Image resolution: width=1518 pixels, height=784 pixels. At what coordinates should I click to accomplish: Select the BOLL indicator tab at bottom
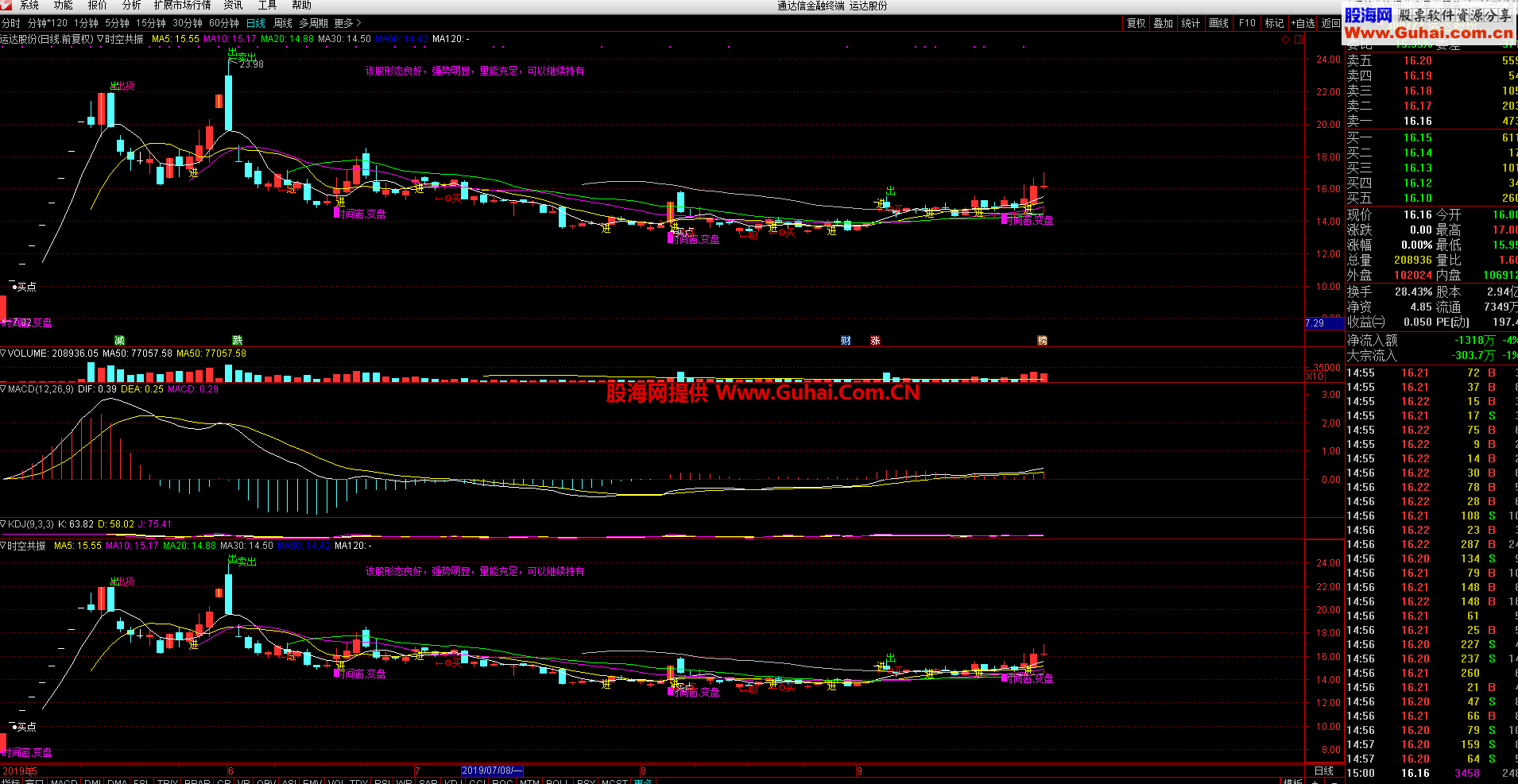(x=556, y=780)
